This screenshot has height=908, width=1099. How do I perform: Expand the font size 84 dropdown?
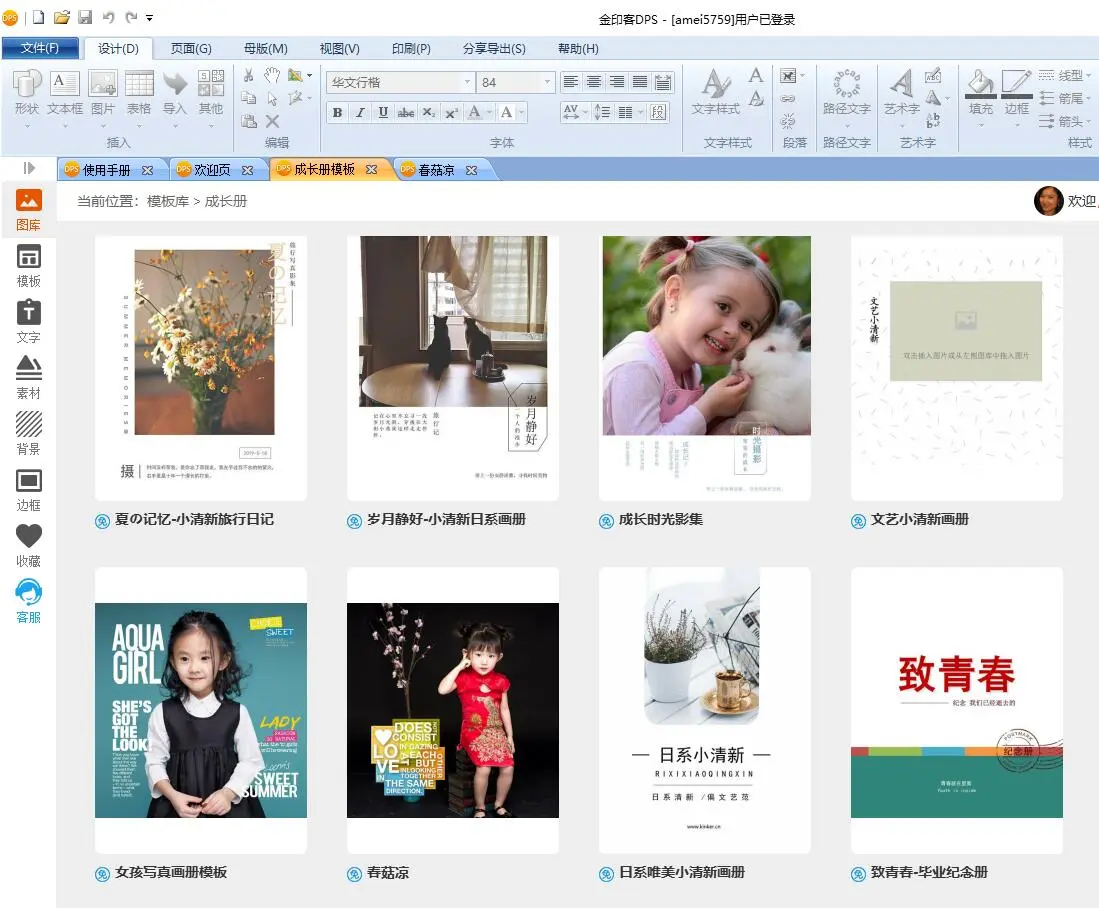click(547, 82)
